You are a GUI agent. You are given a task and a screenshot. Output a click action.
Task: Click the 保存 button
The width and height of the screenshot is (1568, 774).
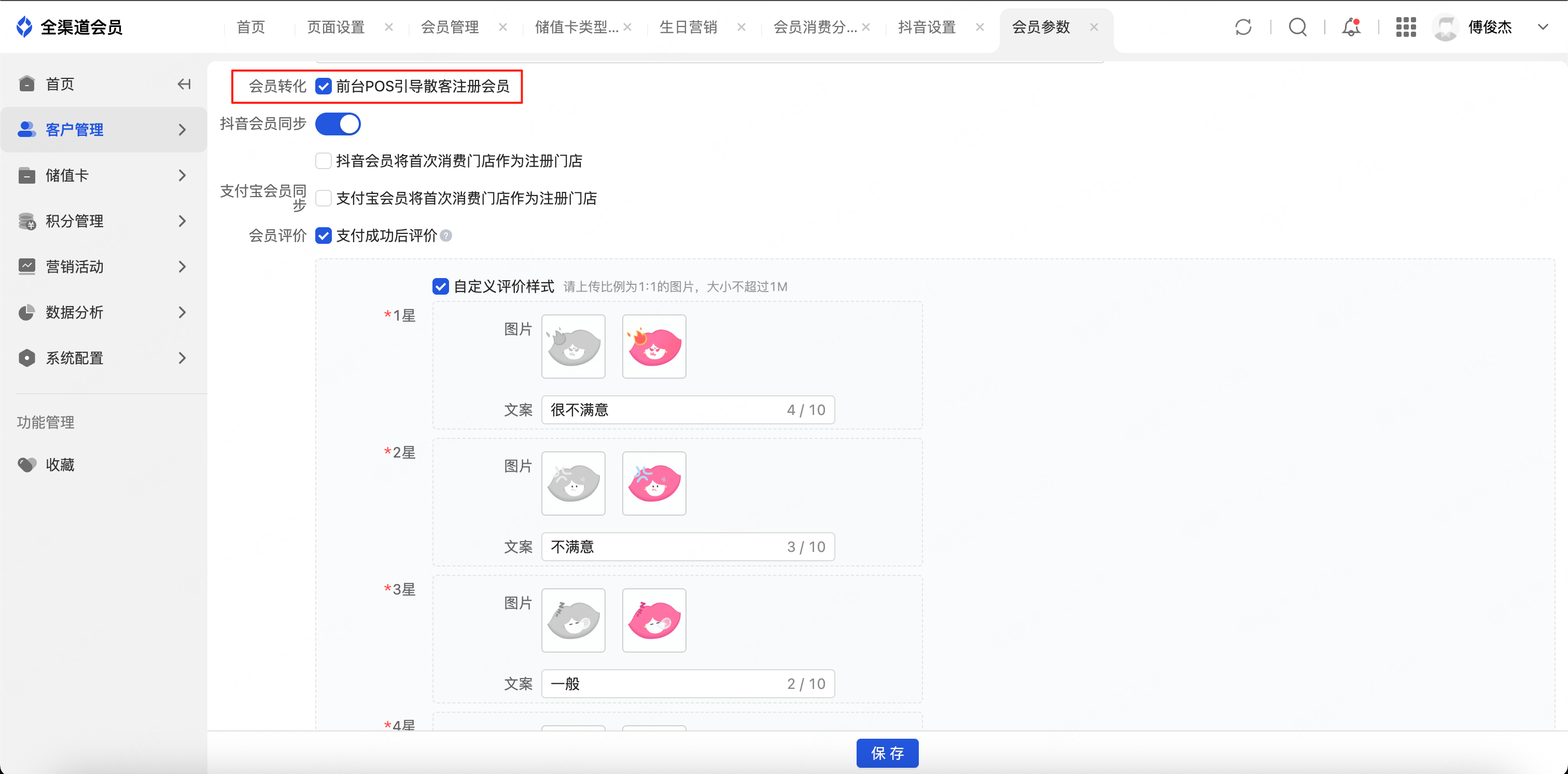887,753
